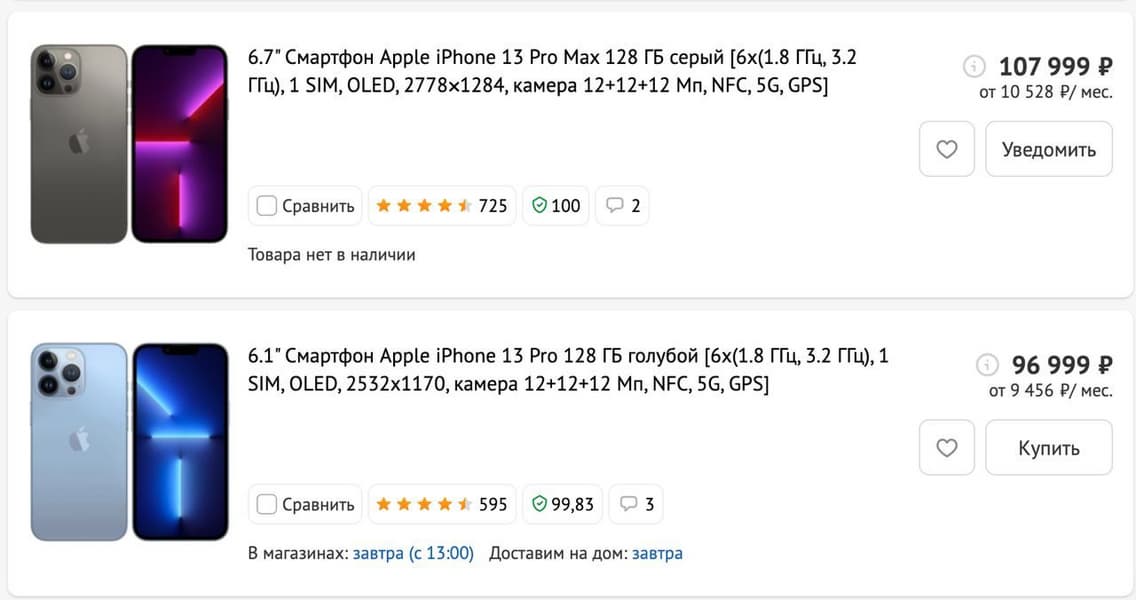The height and width of the screenshot is (600, 1136).
Task: Add blue iPhone 13 Pro to favorites heart
Action: coord(946,448)
